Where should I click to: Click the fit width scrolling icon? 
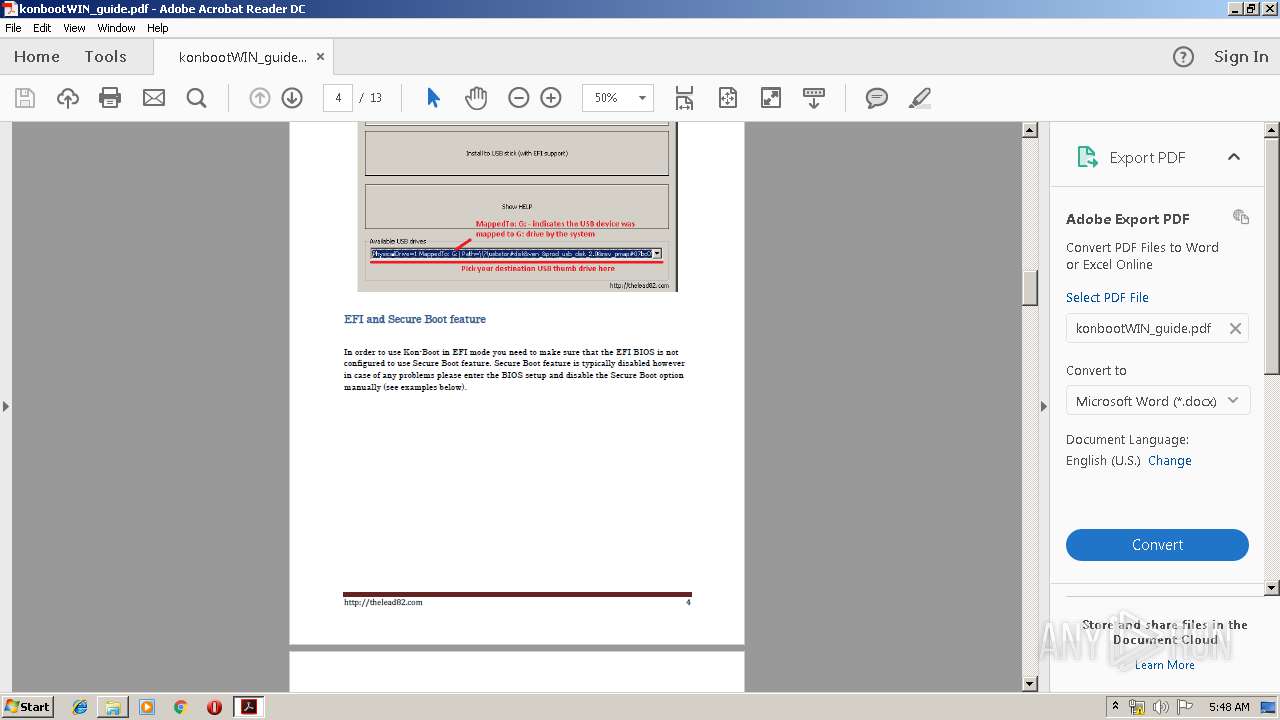(x=684, y=98)
